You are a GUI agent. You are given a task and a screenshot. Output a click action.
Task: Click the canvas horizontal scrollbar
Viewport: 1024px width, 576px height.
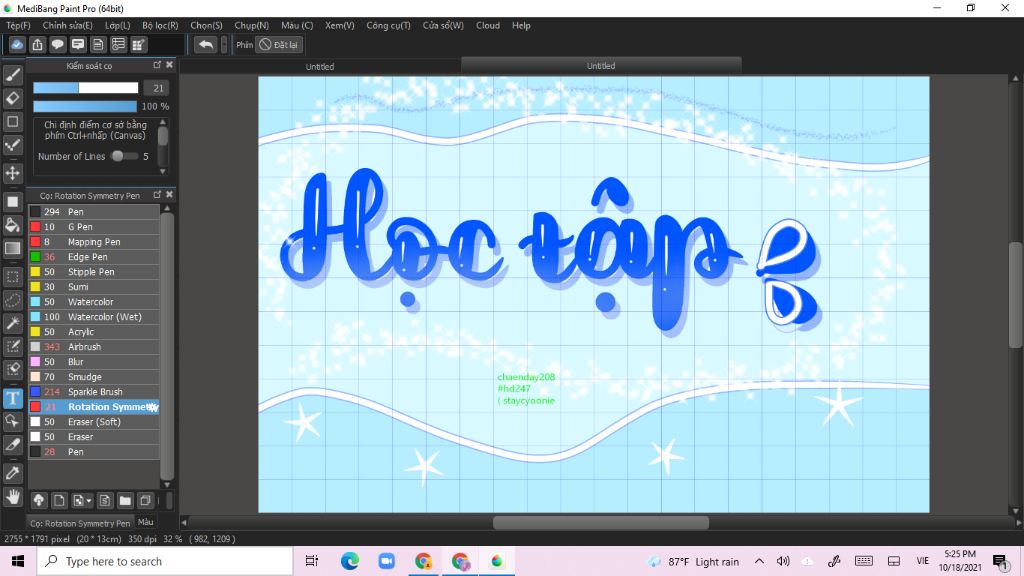coord(601,522)
